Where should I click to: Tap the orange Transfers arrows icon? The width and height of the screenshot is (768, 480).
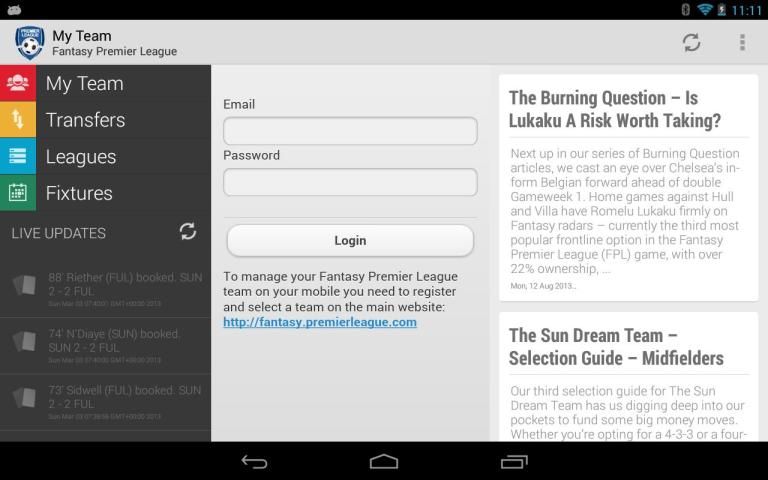[18, 120]
